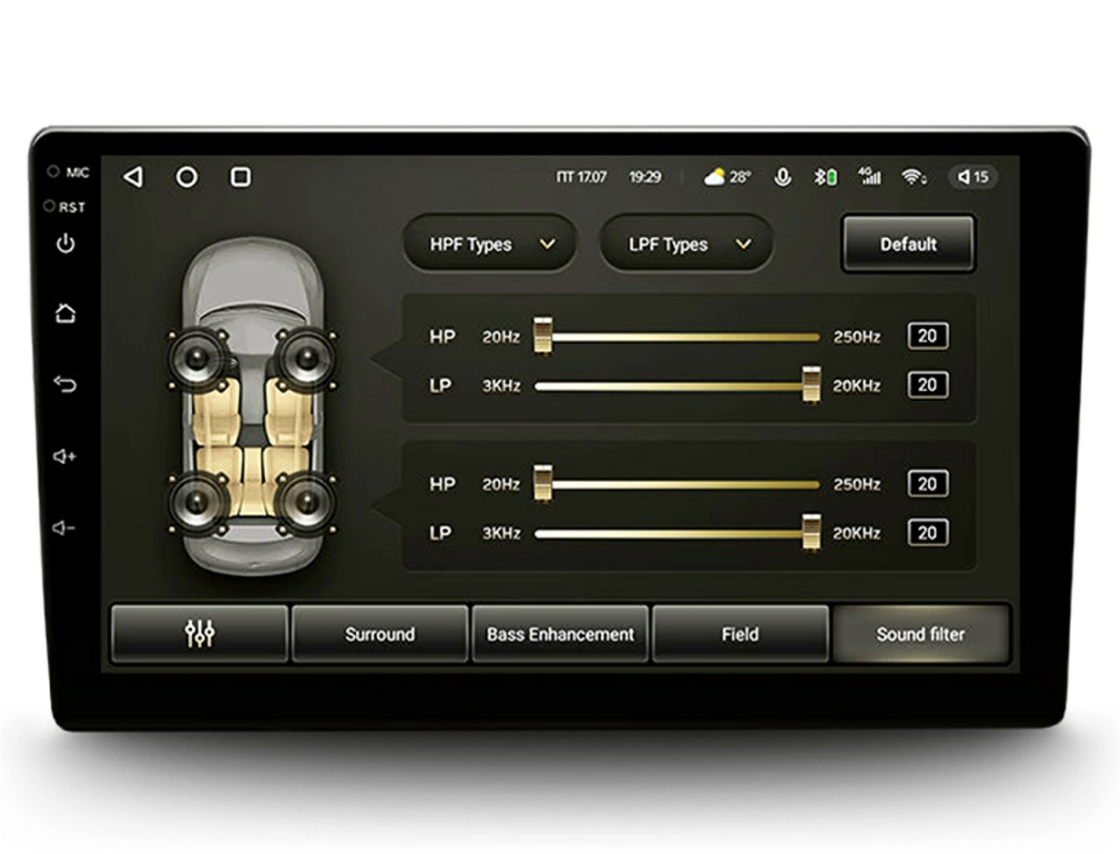Open recent apps square icon

coord(241,176)
